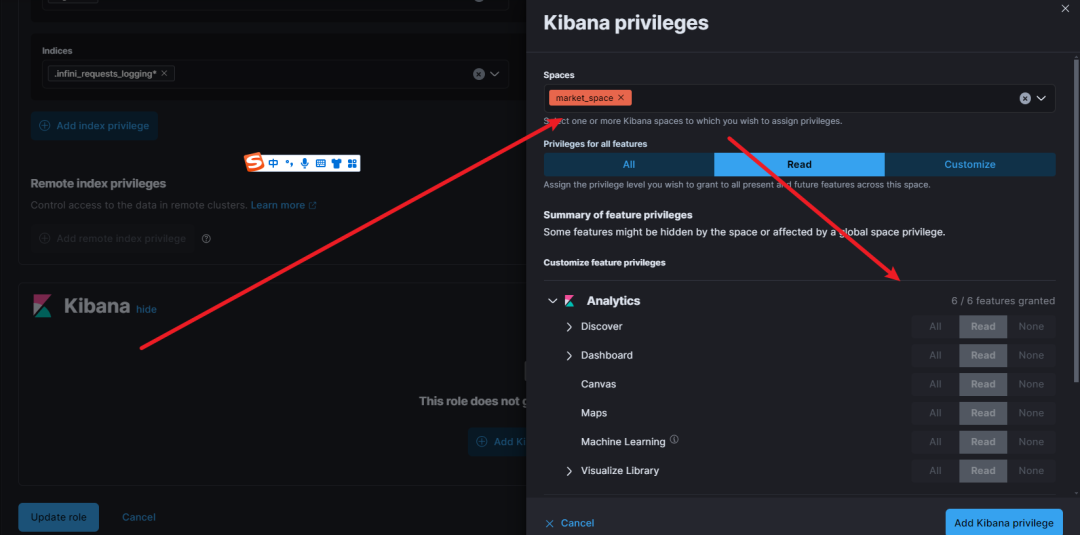
Task: Open the IME skin shirt icon
Action: 336,163
